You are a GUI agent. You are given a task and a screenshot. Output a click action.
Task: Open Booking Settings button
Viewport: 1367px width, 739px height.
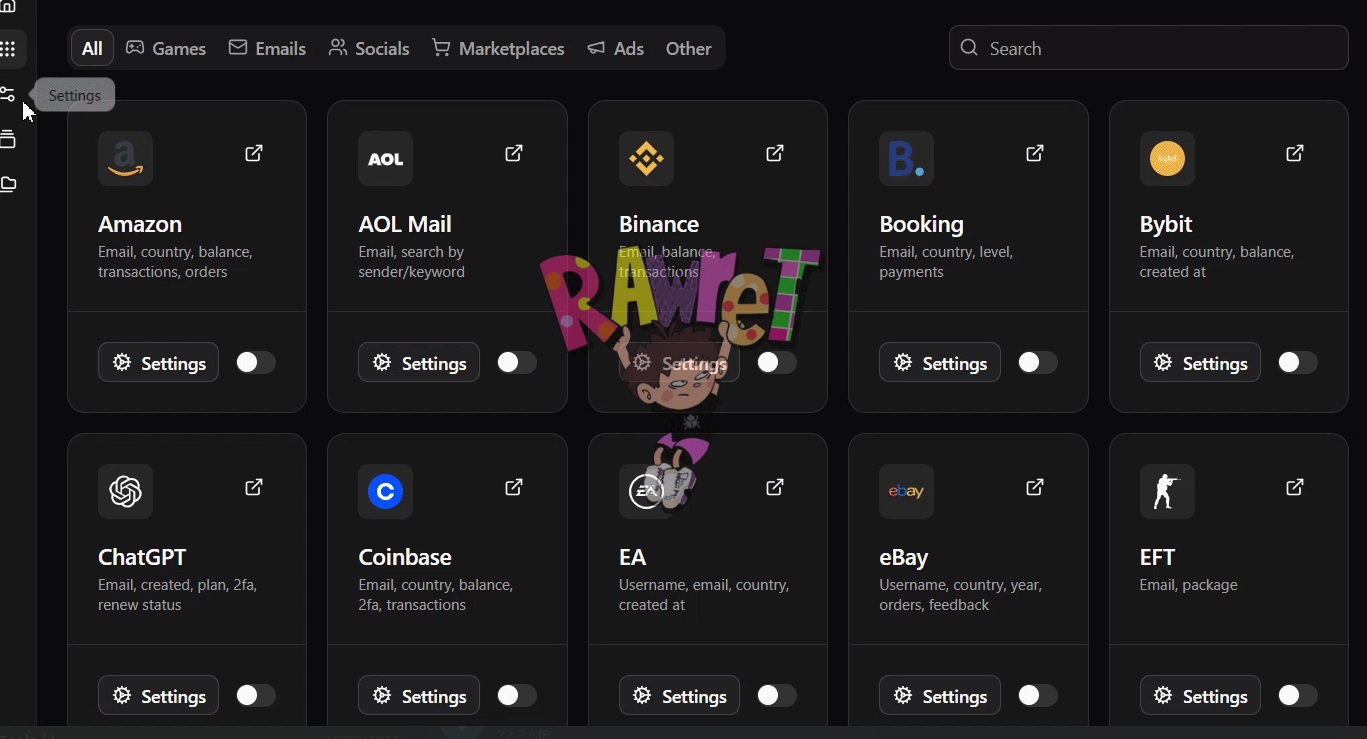939,362
